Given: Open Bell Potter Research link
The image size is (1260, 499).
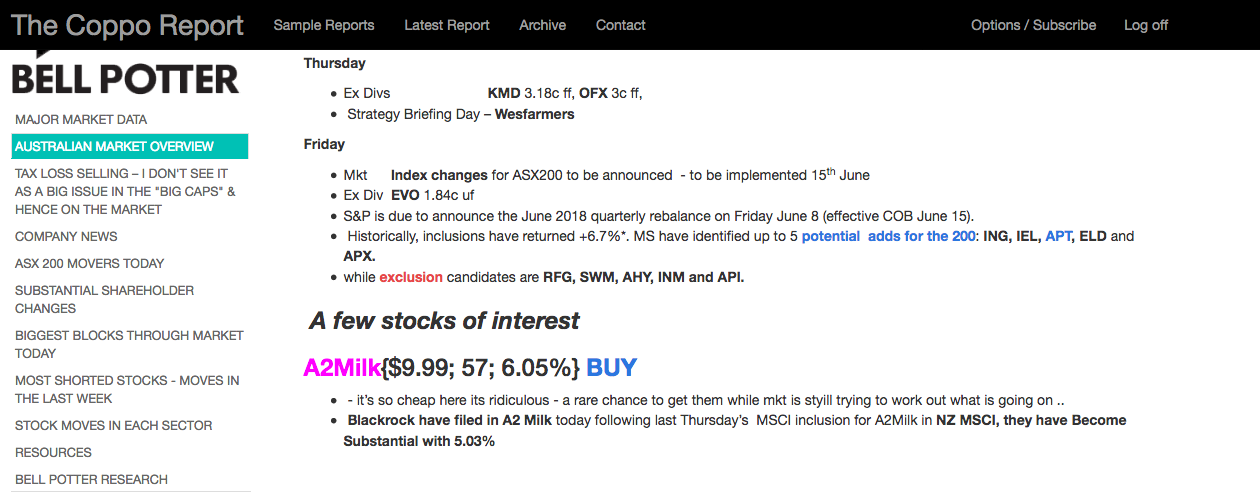Looking at the screenshot, I should point(91,480).
